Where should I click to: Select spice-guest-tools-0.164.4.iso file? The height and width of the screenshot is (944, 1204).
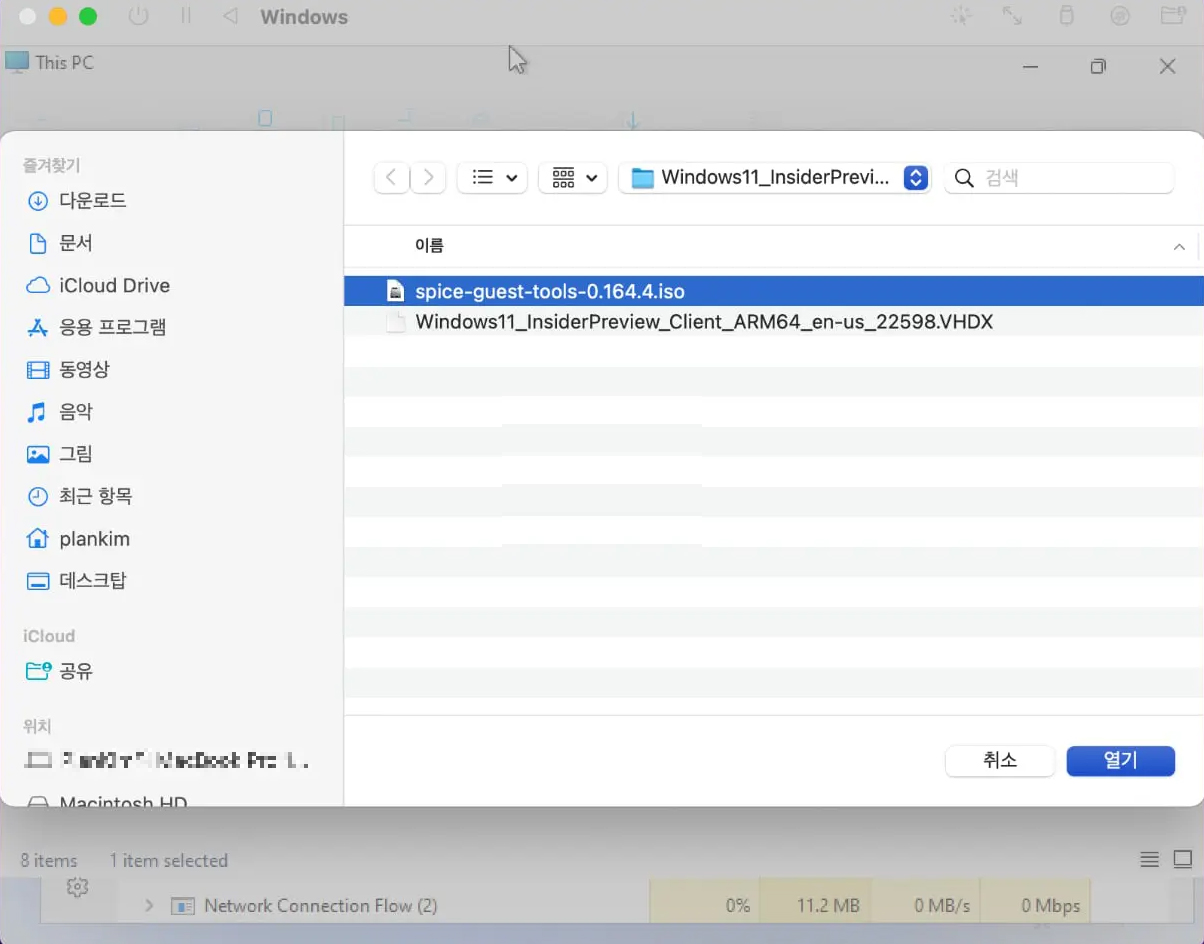(x=773, y=291)
